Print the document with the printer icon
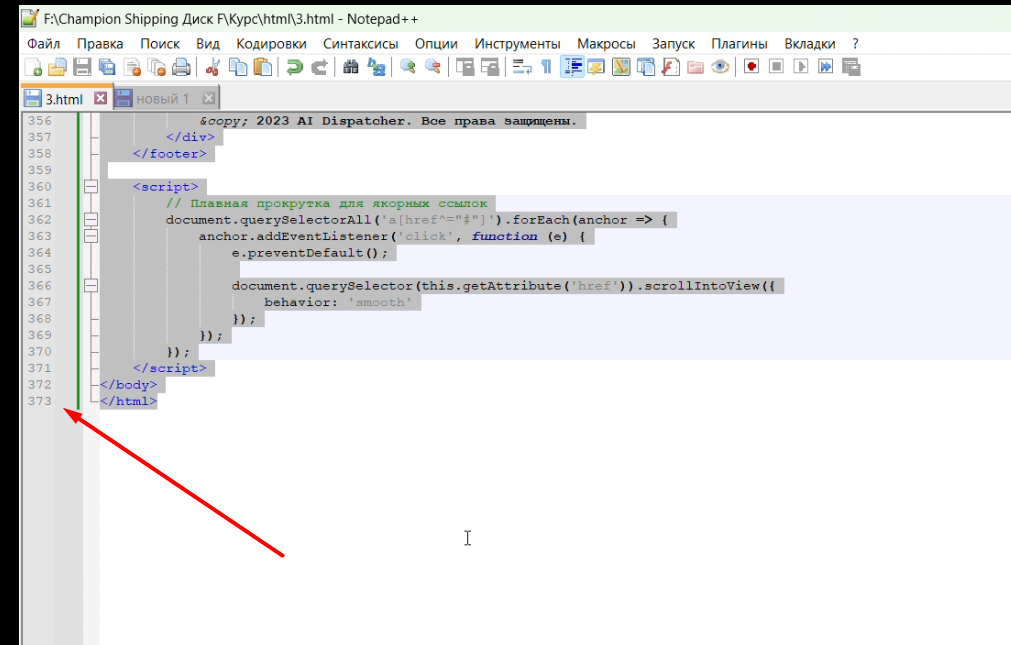1011x645 pixels. click(x=181, y=67)
